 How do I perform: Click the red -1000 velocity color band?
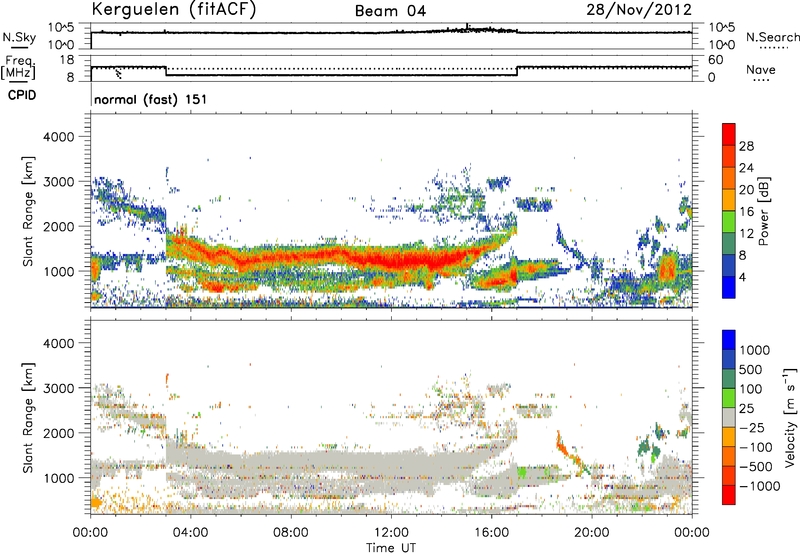click(x=729, y=495)
